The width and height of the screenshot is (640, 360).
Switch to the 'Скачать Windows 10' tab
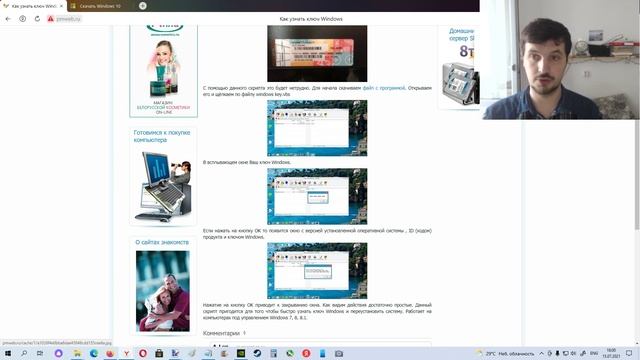(x=100, y=6)
